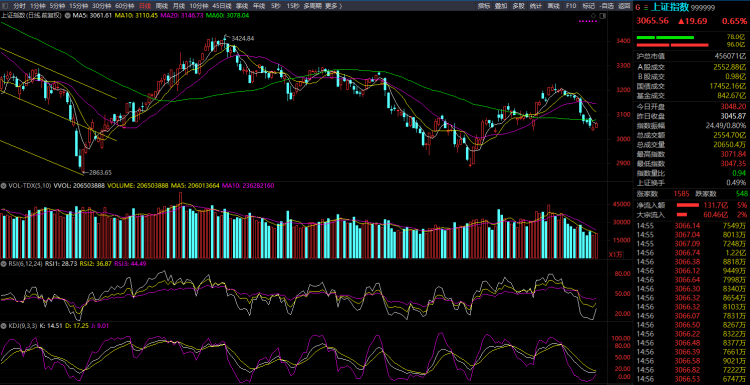Select the 15分钟 period
Screen dimensions: 750x385
(x=78, y=6)
